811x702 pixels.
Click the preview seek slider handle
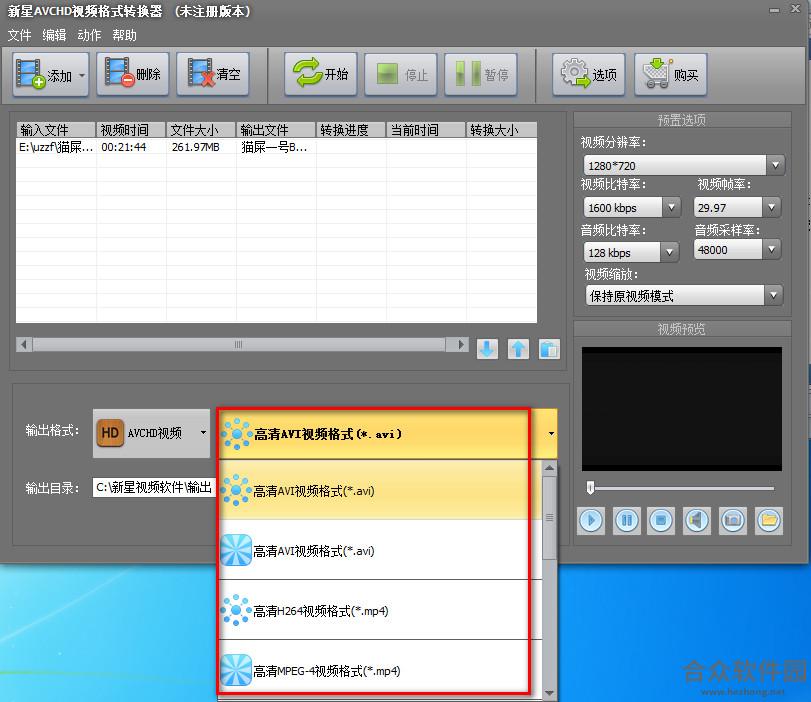(x=590, y=487)
